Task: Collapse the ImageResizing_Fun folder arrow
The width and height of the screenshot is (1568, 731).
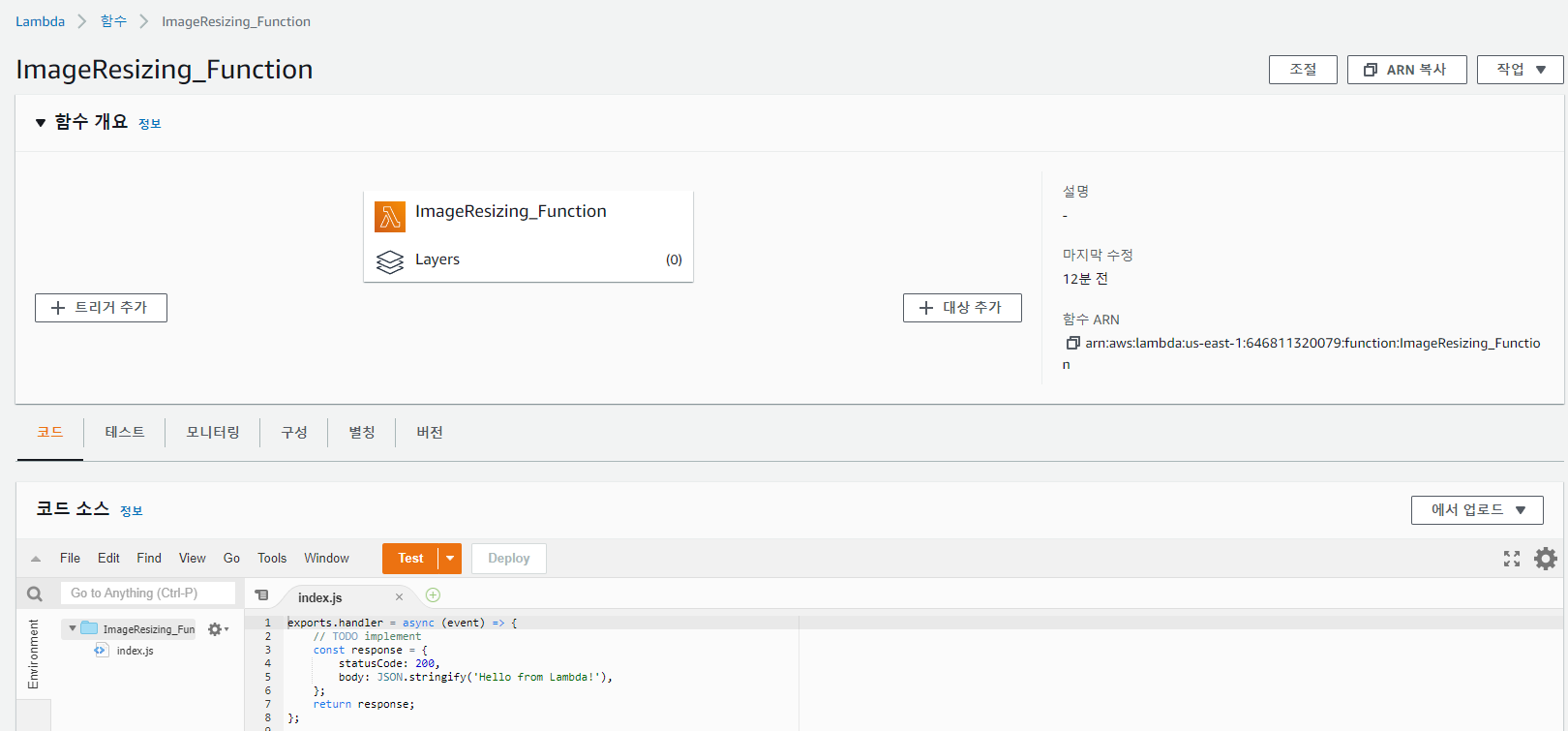Action: (x=73, y=628)
